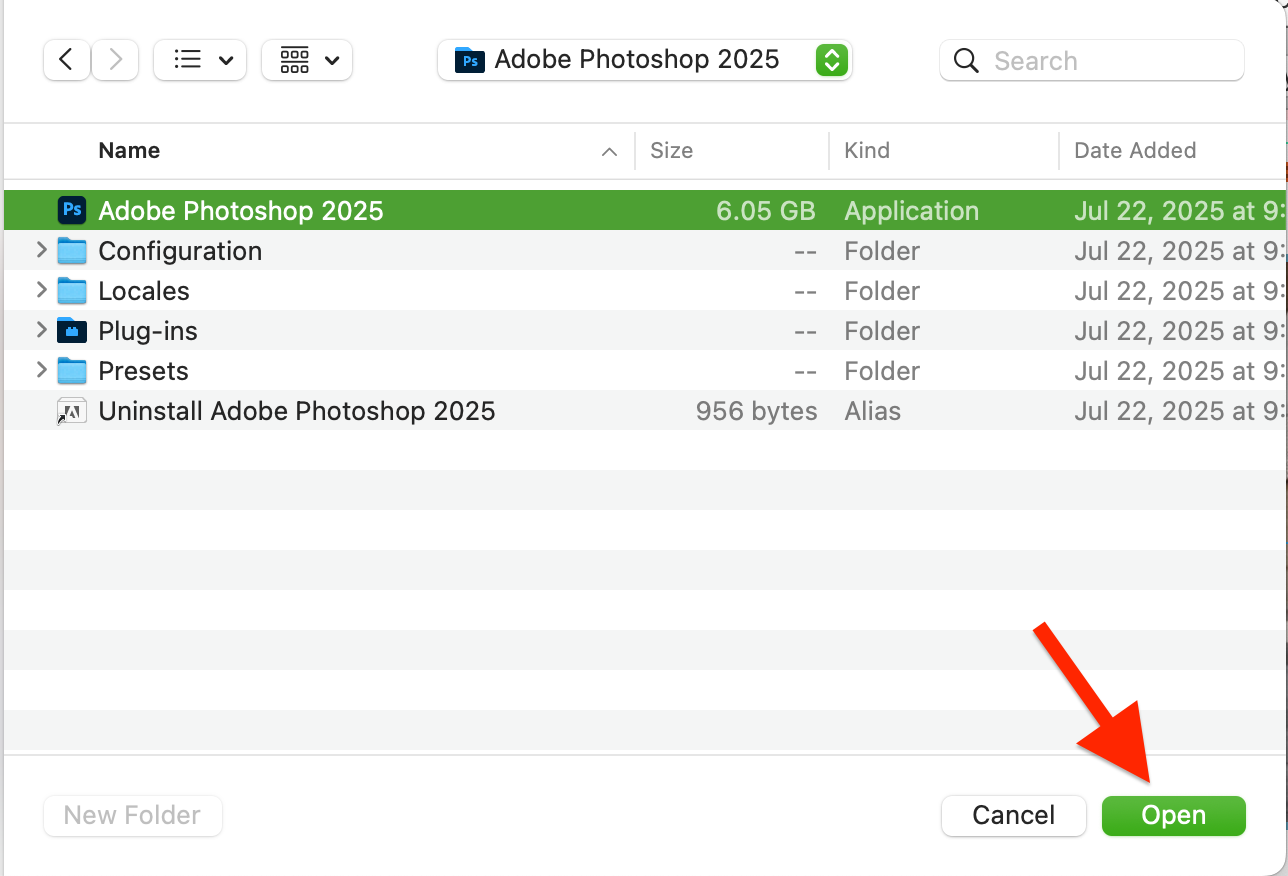1288x876 pixels.
Task: Select the Presets folder name
Action: click(x=143, y=371)
